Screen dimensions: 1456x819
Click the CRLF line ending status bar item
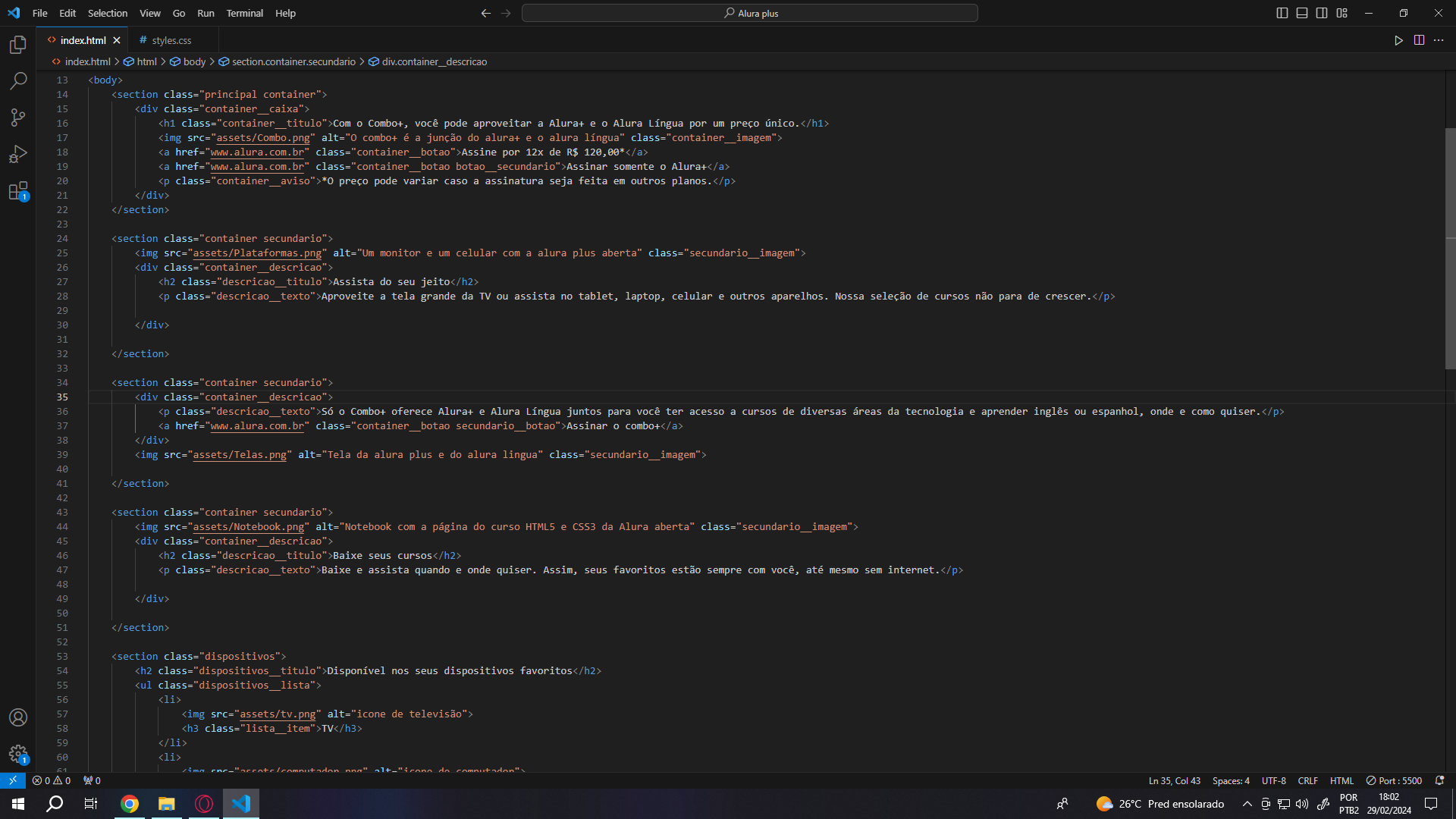1308,780
